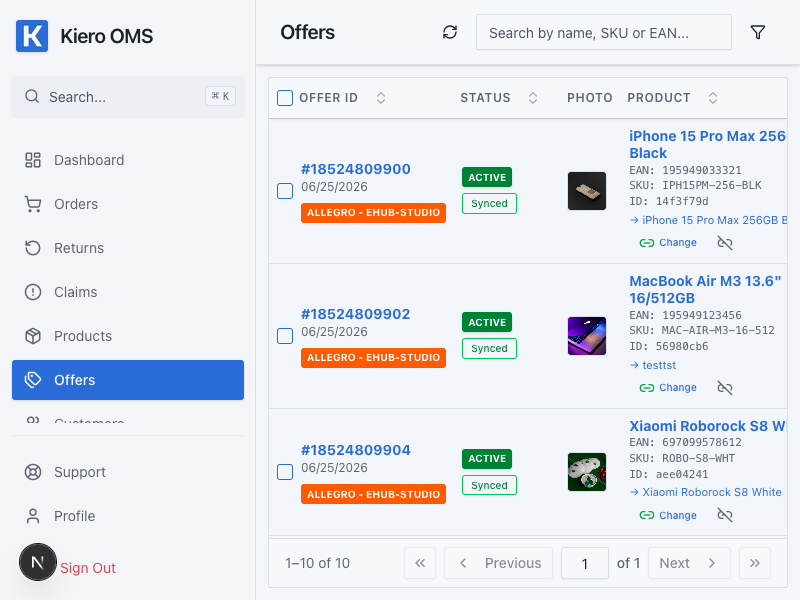The image size is (800, 600).
Task: Open offer #18524809902 link
Action: [x=356, y=314]
